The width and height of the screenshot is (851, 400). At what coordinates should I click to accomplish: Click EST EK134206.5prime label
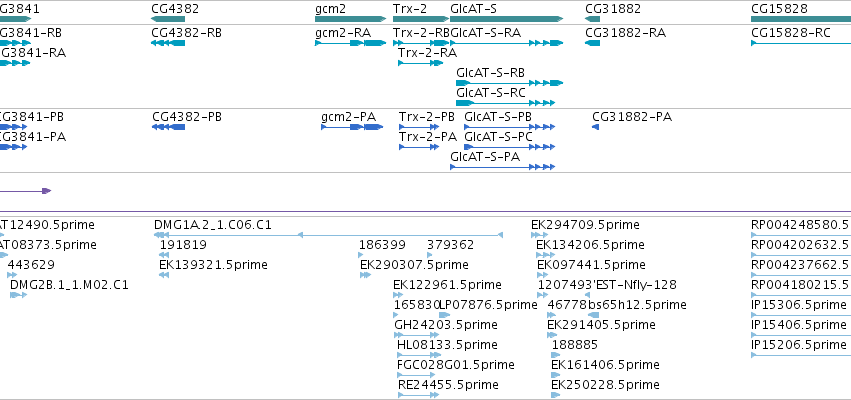(590, 245)
